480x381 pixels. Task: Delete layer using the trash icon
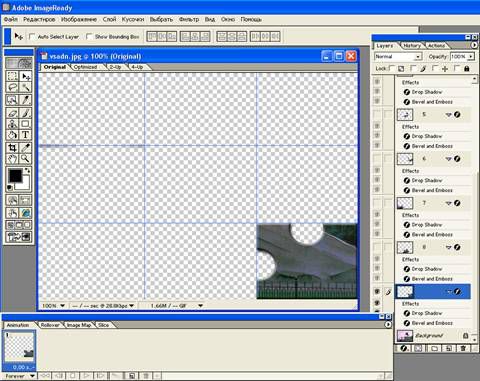463,348
